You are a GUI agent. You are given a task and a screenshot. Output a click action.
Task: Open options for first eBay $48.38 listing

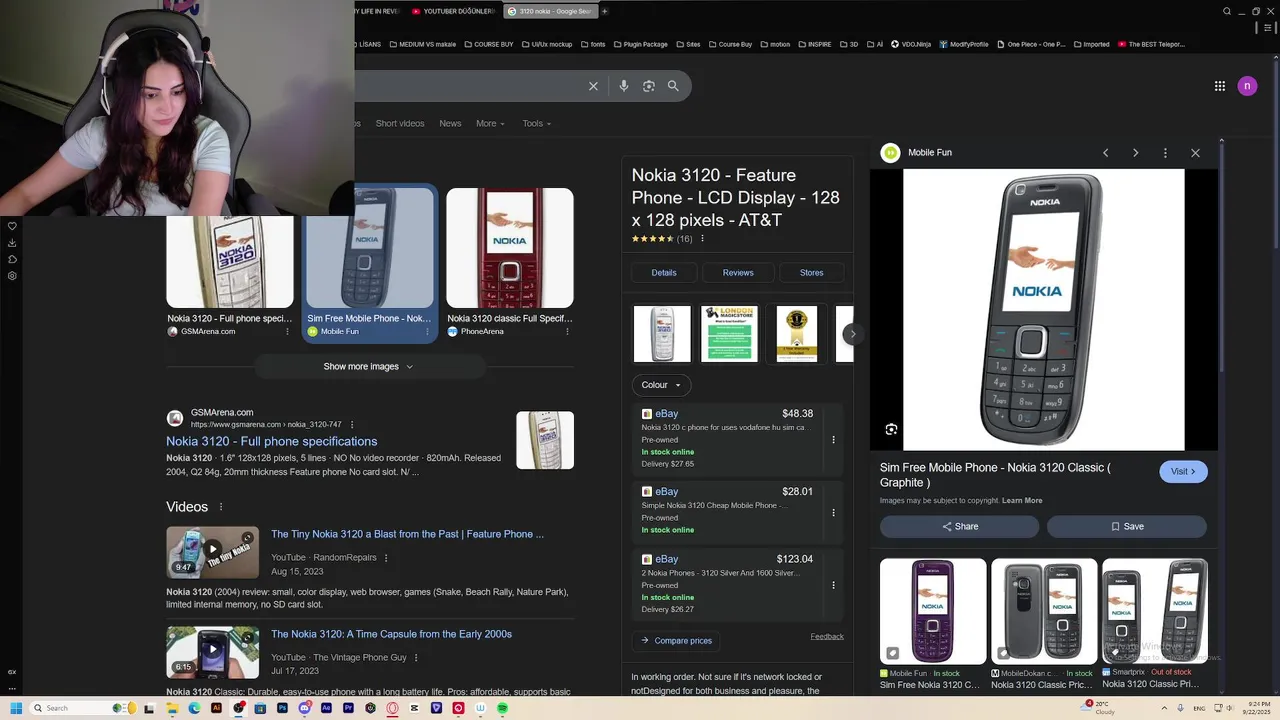pyautogui.click(x=833, y=439)
